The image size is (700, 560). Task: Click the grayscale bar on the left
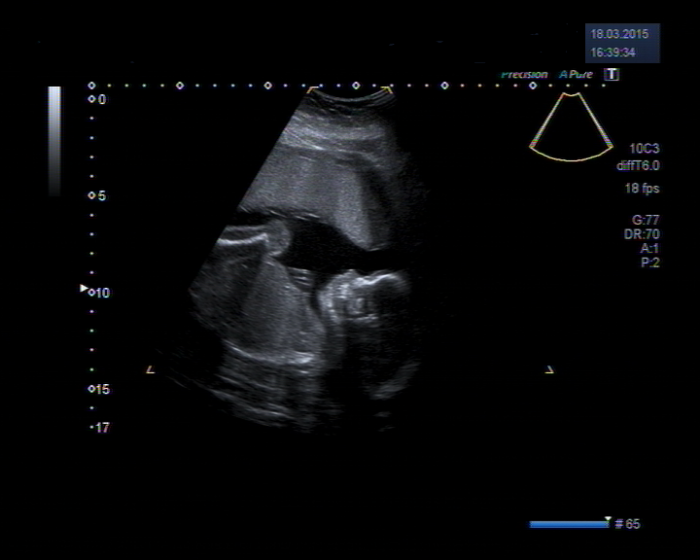point(54,140)
